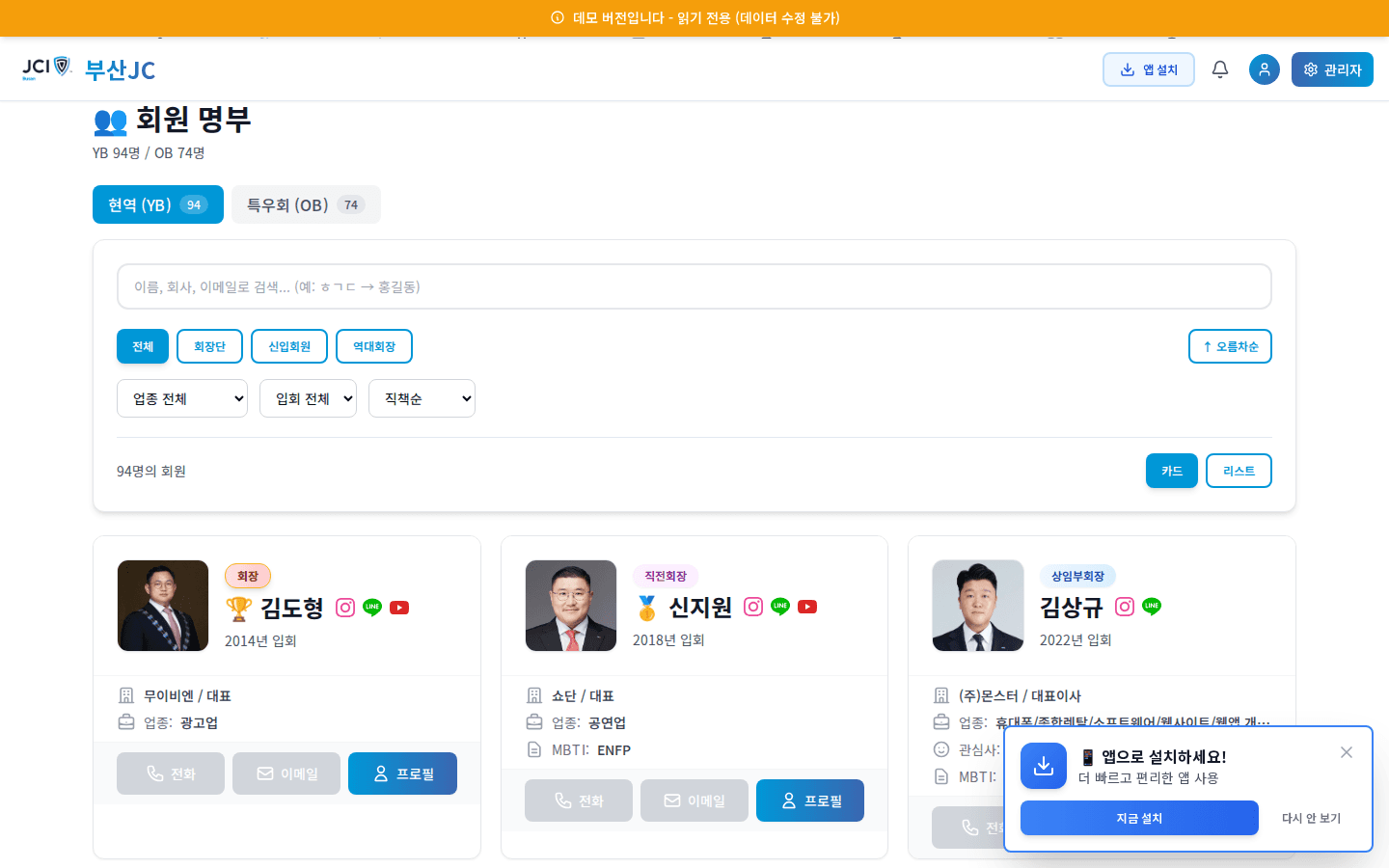
Task: Open 김도형's YouTube channel icon
Action: (x=398, y=608)
